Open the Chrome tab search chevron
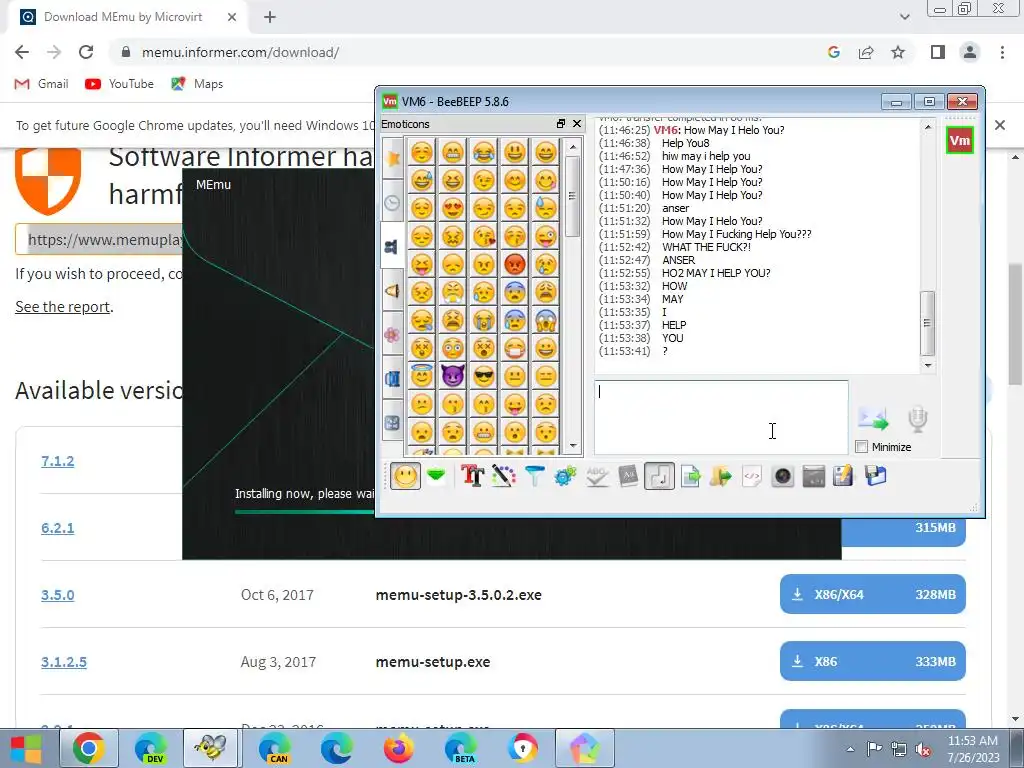Screen dimensions: 1024x768 (x=904, y=17)
